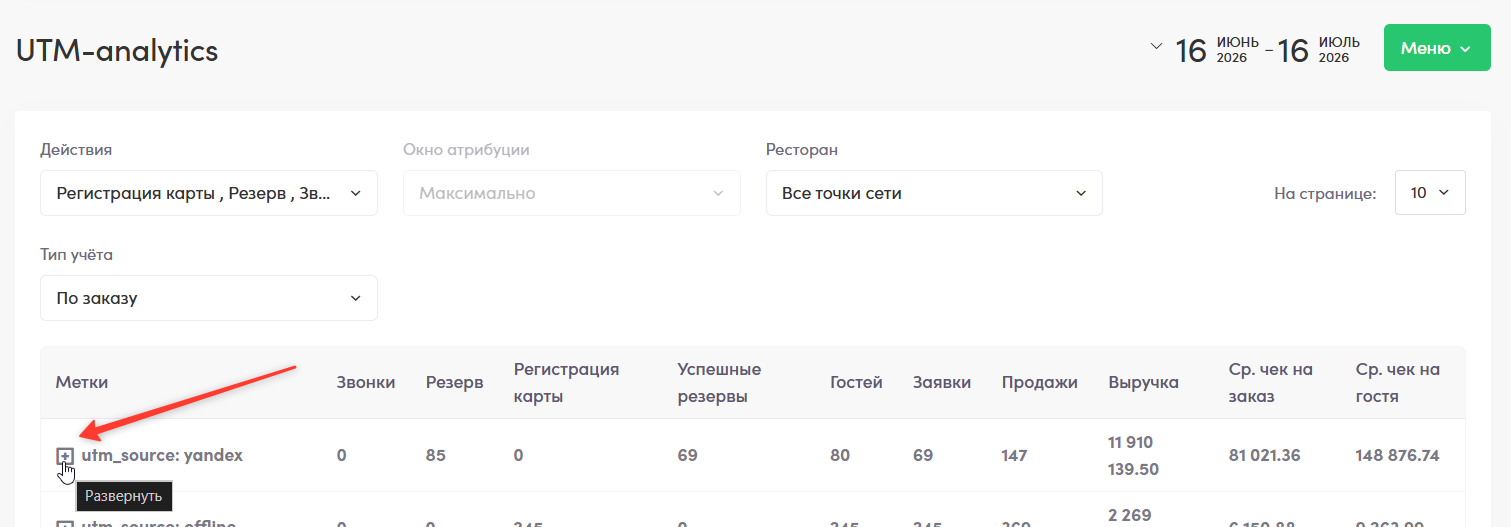Expand the utm_source: yandex row
The image size is (1511, 527).
pyautogui.click(x=64, y=456)
